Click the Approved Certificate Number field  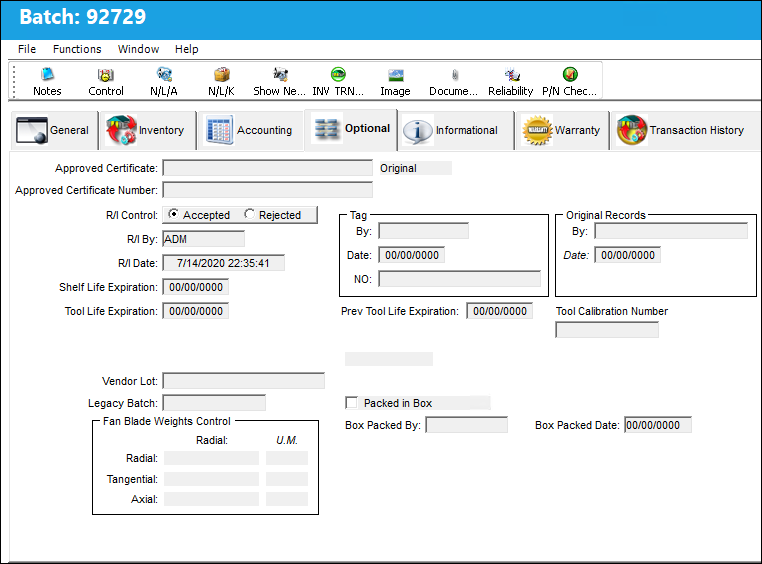pyautogui.click(x=268, y=190)
